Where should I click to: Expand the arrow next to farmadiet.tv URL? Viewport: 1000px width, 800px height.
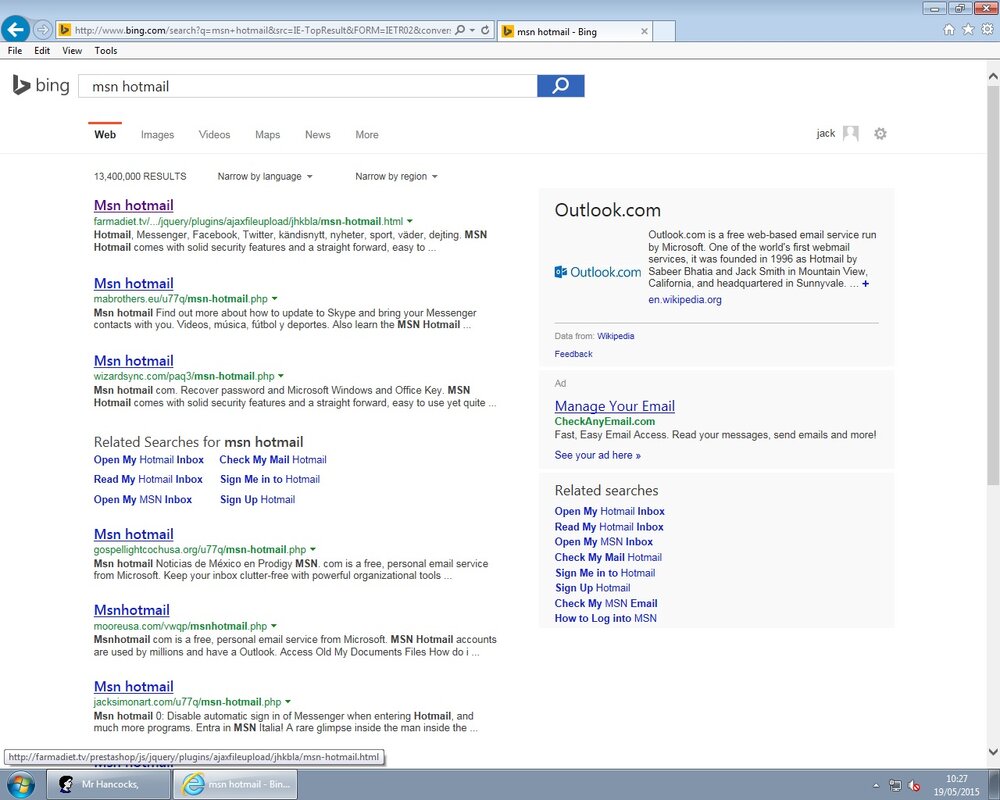point(409,221)
